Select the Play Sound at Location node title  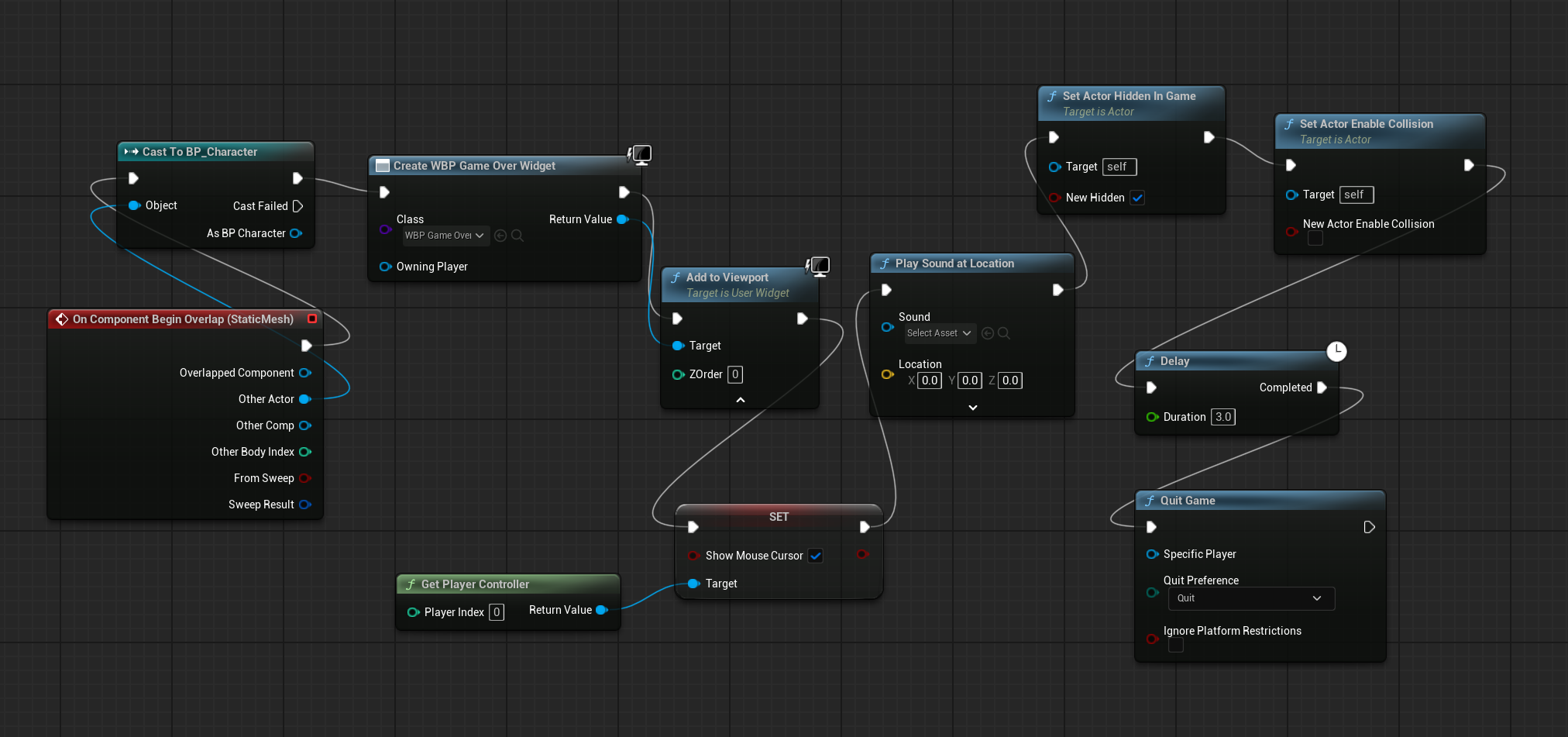pyautogui.click(x=954, y=263)
